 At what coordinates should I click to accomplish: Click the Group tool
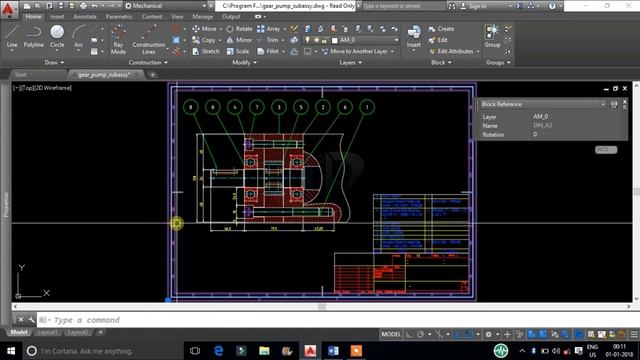click(x=492, y=36)
